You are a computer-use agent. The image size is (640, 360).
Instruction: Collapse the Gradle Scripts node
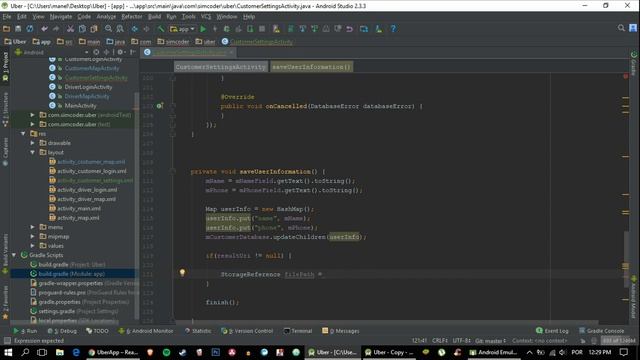click(14, 255)
